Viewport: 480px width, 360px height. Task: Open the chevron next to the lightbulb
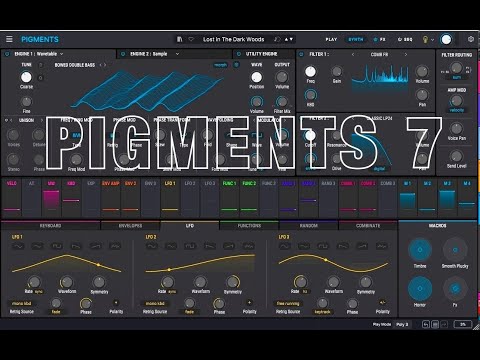(433, 40)
